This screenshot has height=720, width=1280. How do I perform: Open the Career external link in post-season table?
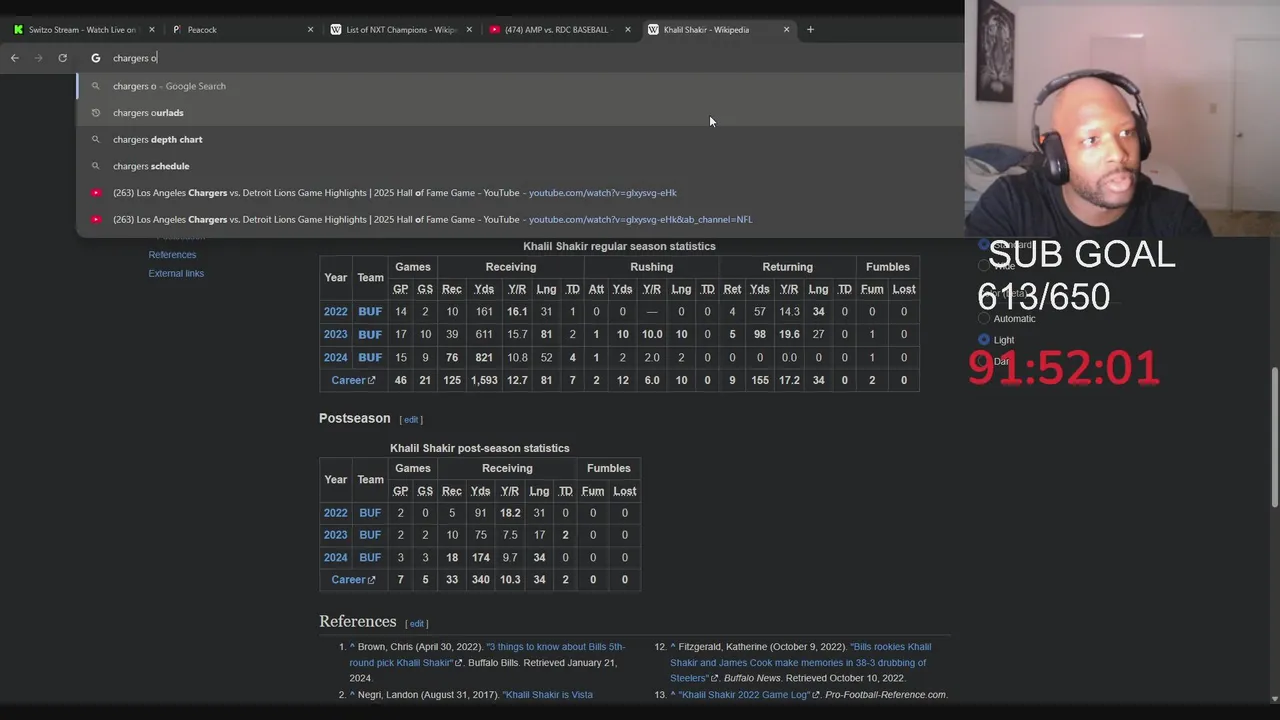click(x=353, y=580)
